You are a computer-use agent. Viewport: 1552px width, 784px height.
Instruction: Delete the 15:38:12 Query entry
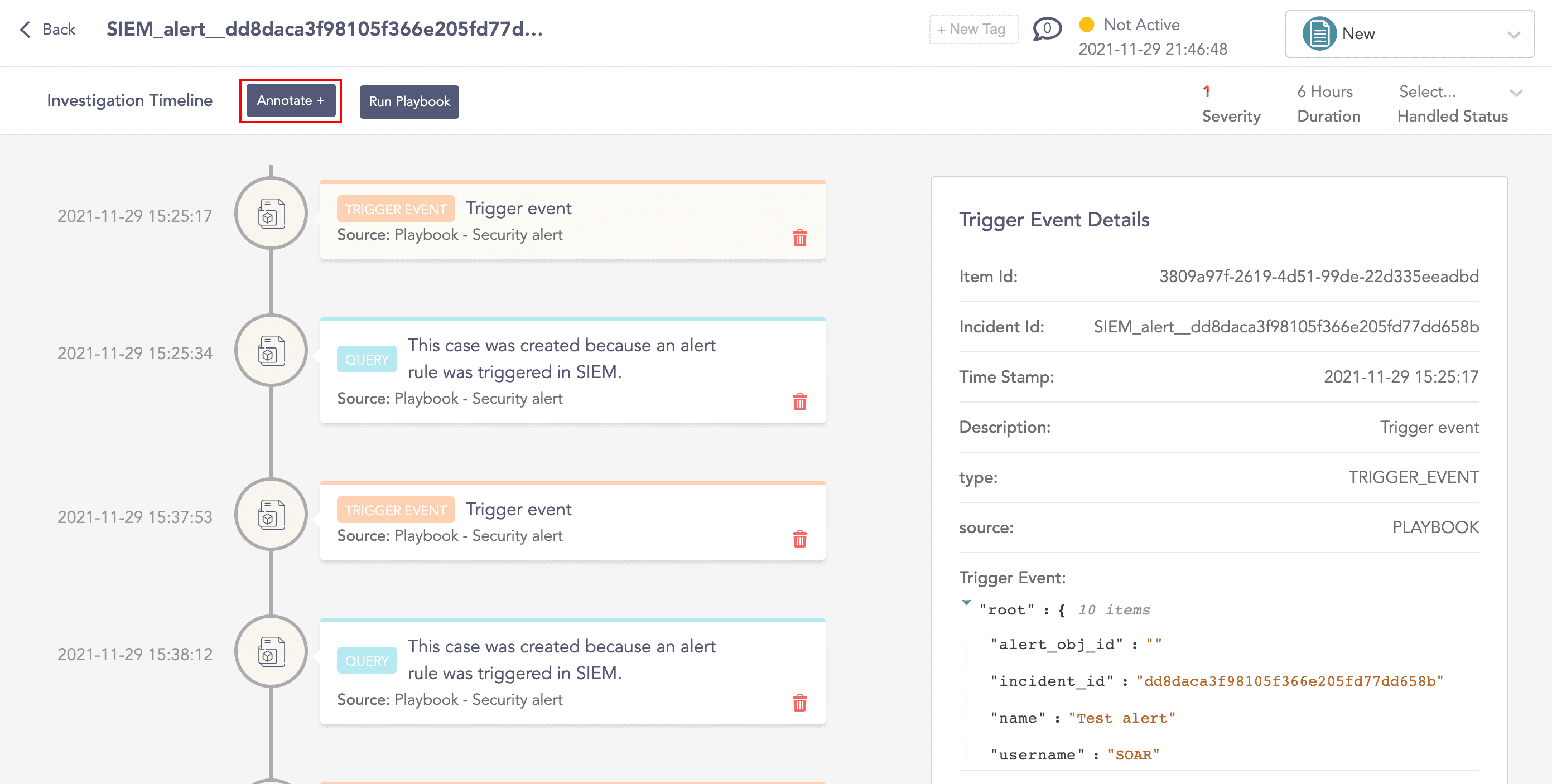coord(799,703)
